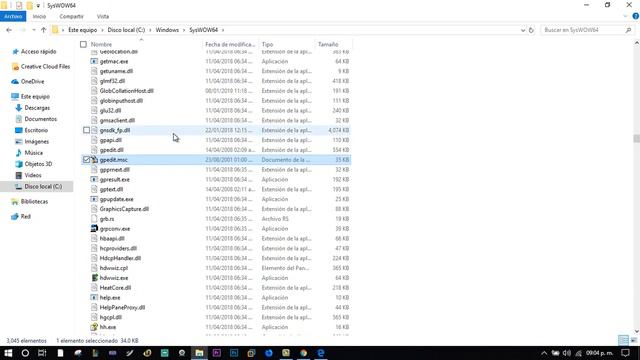
Task: Open the Explorer help question-mark icon
Action: click(x=636, y=16)
